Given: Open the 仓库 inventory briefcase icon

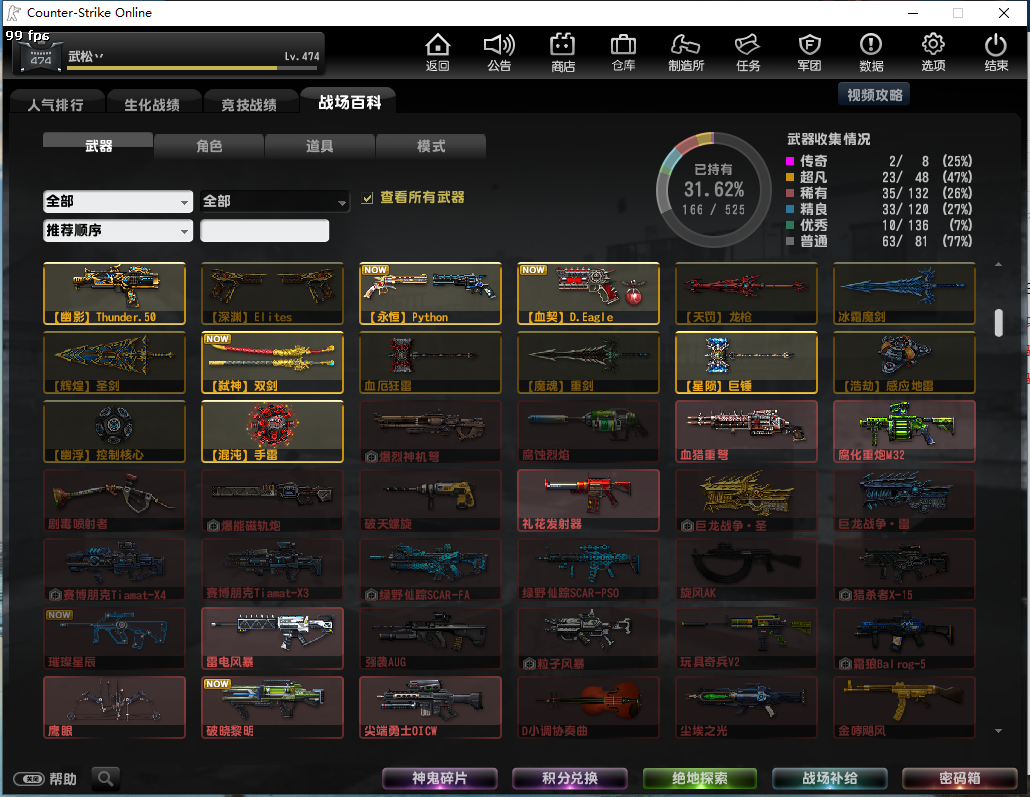Looking at the screenshot, I should [x=623, y=51].
